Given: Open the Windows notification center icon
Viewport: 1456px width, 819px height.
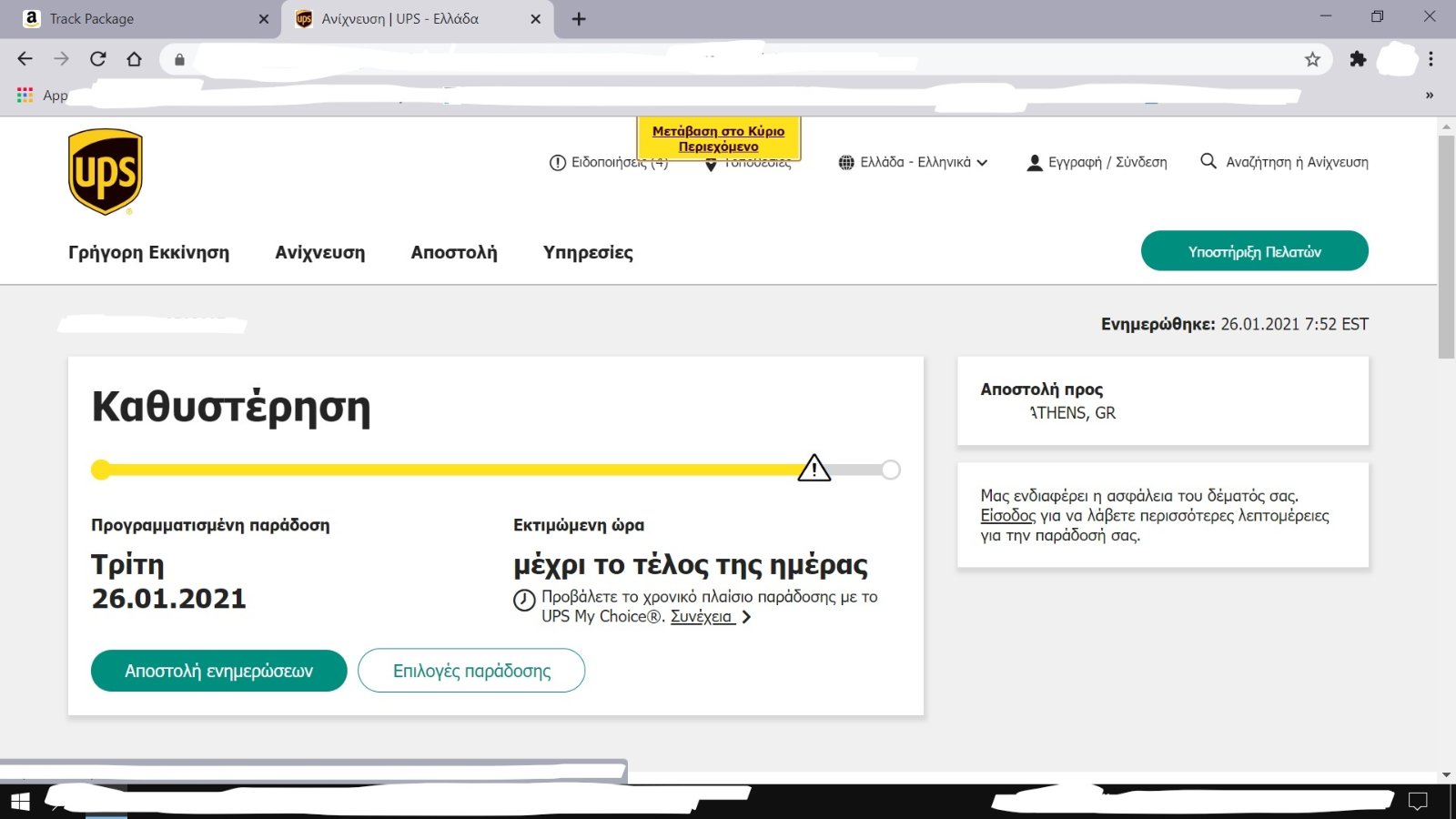Looking at the screenshot, I should click(x=1418, y=801).
